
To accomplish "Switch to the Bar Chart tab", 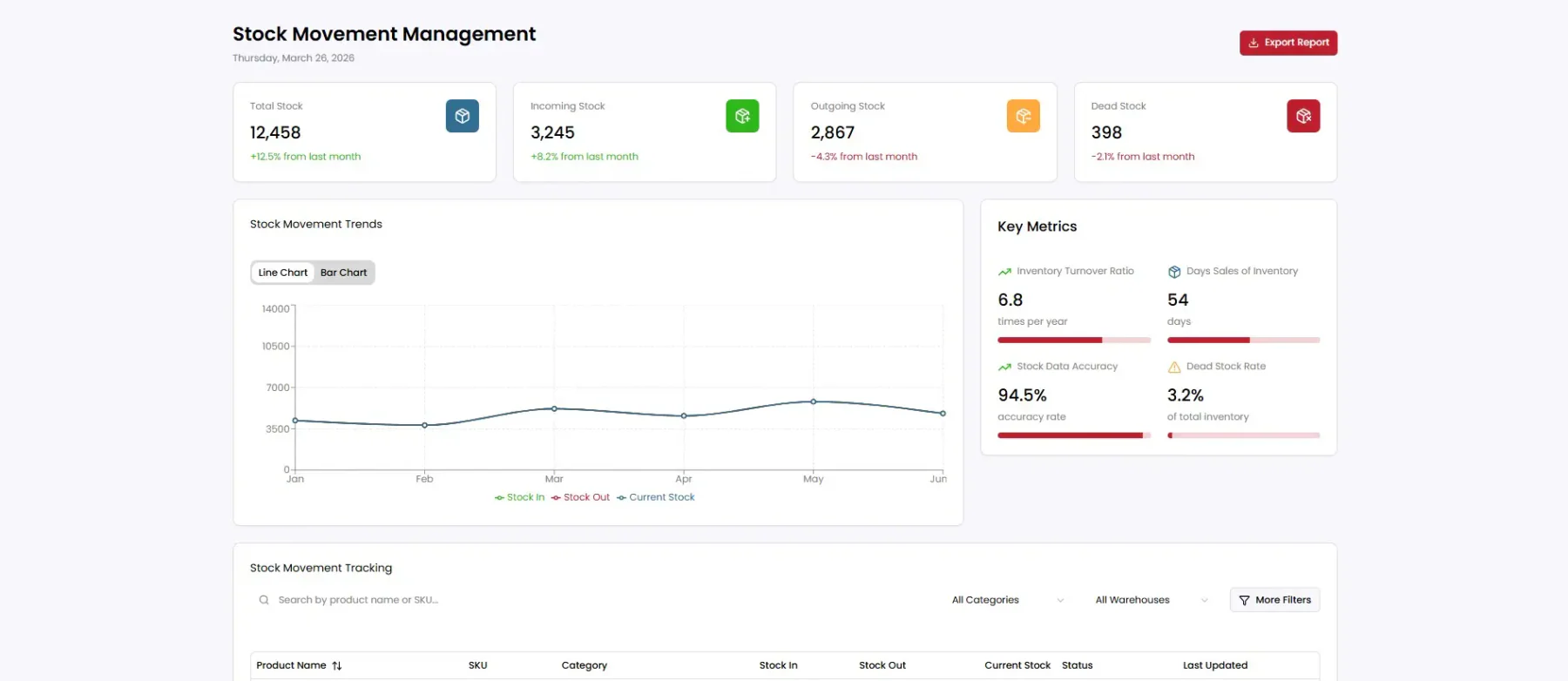I will (x=343, y=273).
